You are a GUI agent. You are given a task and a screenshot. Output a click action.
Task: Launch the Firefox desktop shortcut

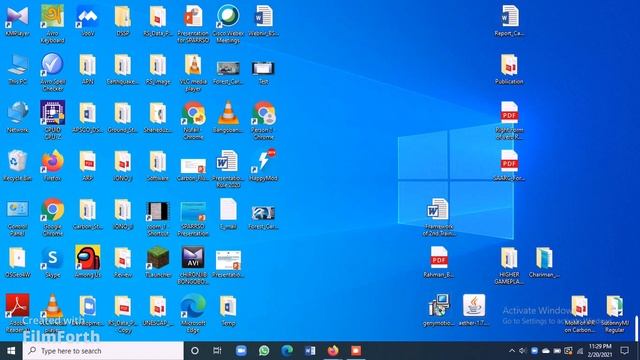coord(53,165)
